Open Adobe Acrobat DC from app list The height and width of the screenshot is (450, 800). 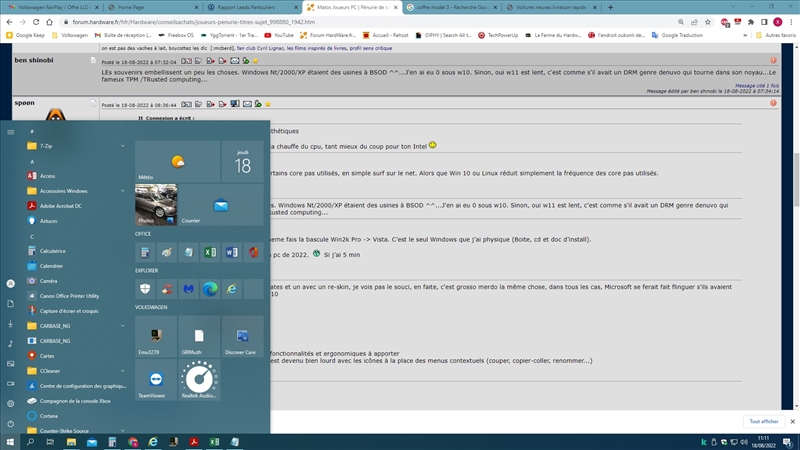[x=77, y=206]
